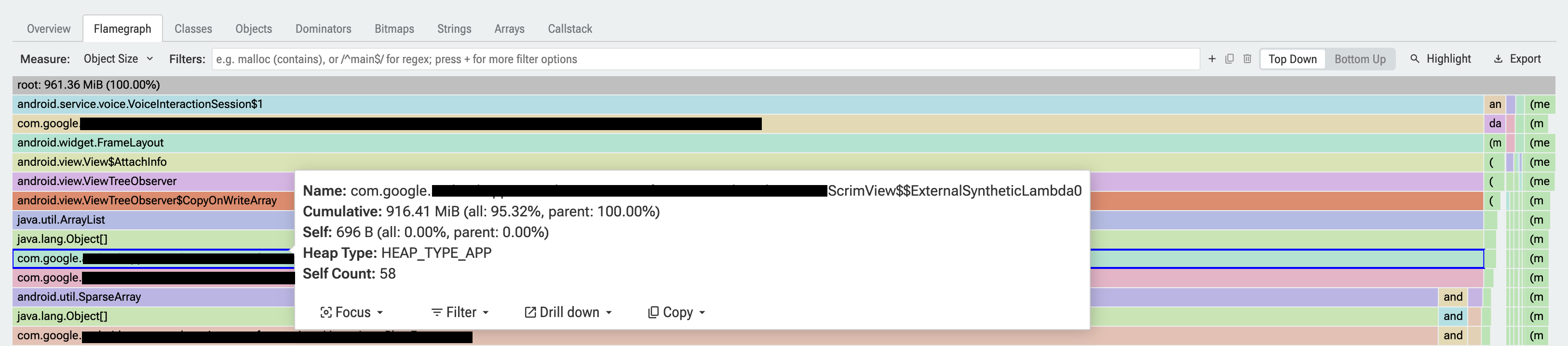Click the android.util.SparseArray flamegraph node
The width and height of the screenshot is (1568, 346).
(x=725, y=297)
